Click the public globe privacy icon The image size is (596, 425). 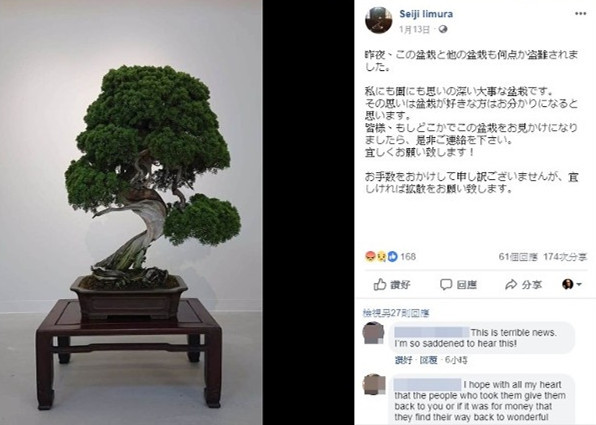[443, 29]
